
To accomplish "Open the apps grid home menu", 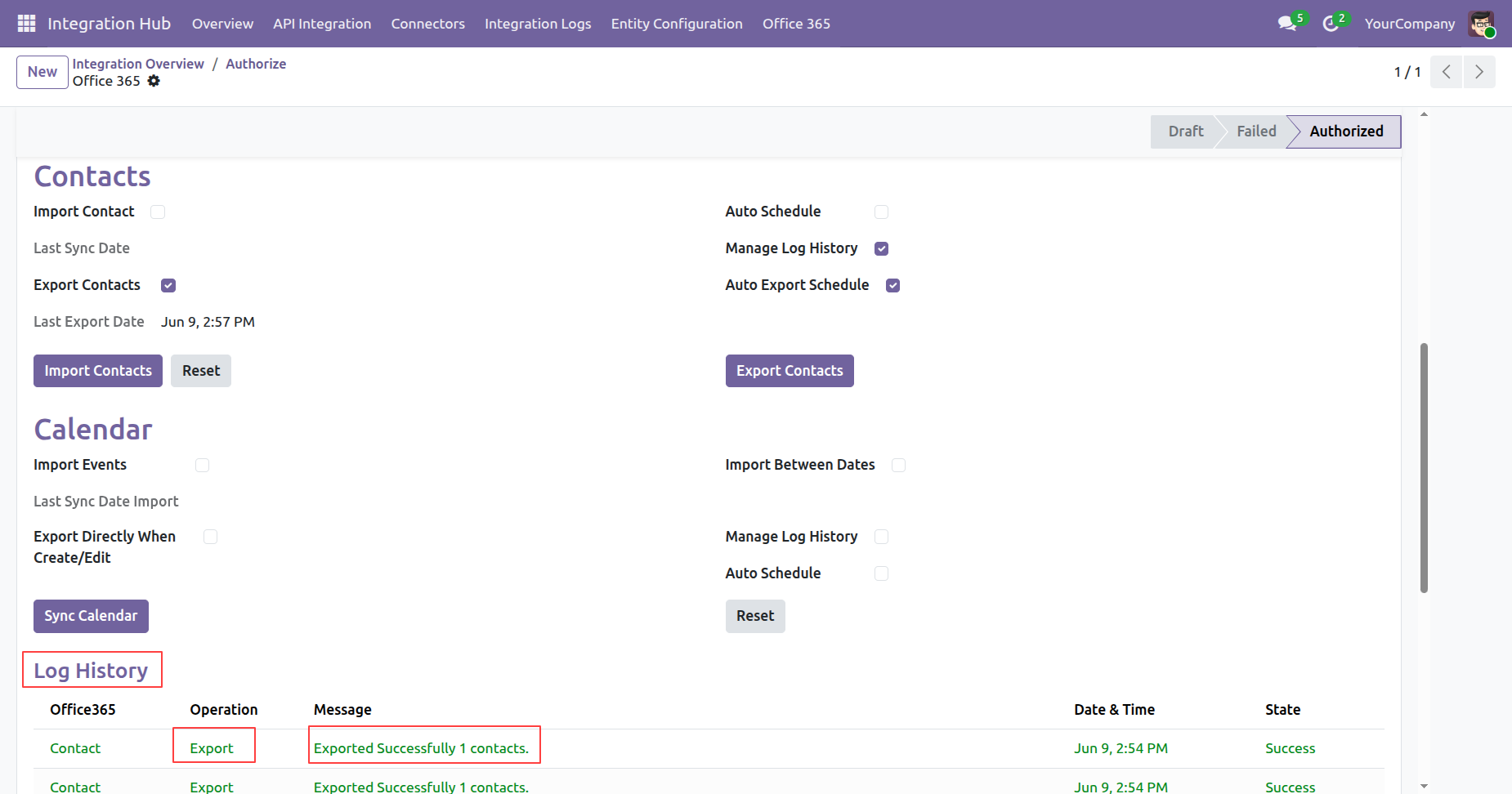I will click(26, 24).
